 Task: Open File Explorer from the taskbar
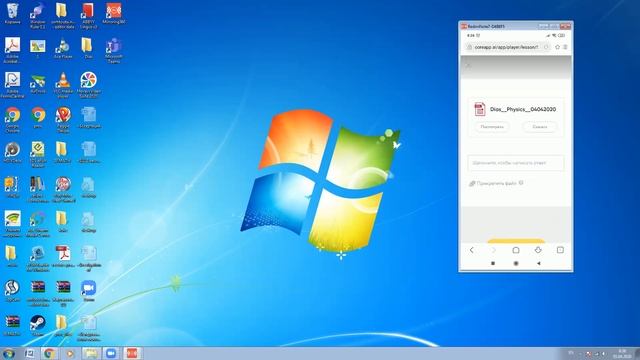pyautogui.click(x=91, y=353)
